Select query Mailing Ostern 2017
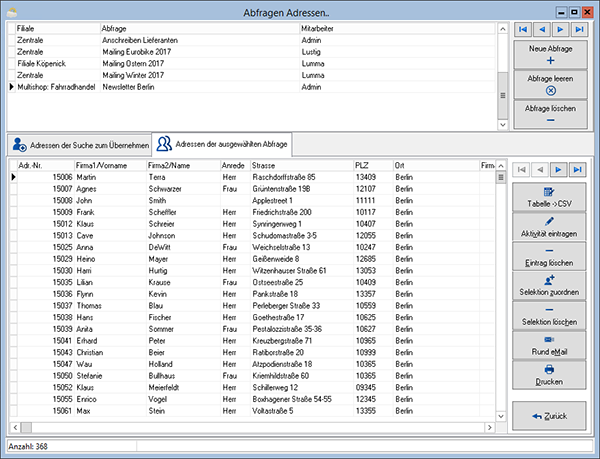The width and height of the screenshot is (600, 459). point(200,63)
